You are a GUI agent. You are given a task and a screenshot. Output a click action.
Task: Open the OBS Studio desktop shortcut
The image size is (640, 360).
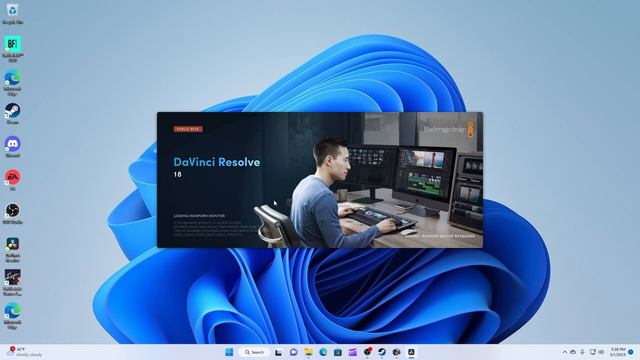pos(12,213)
